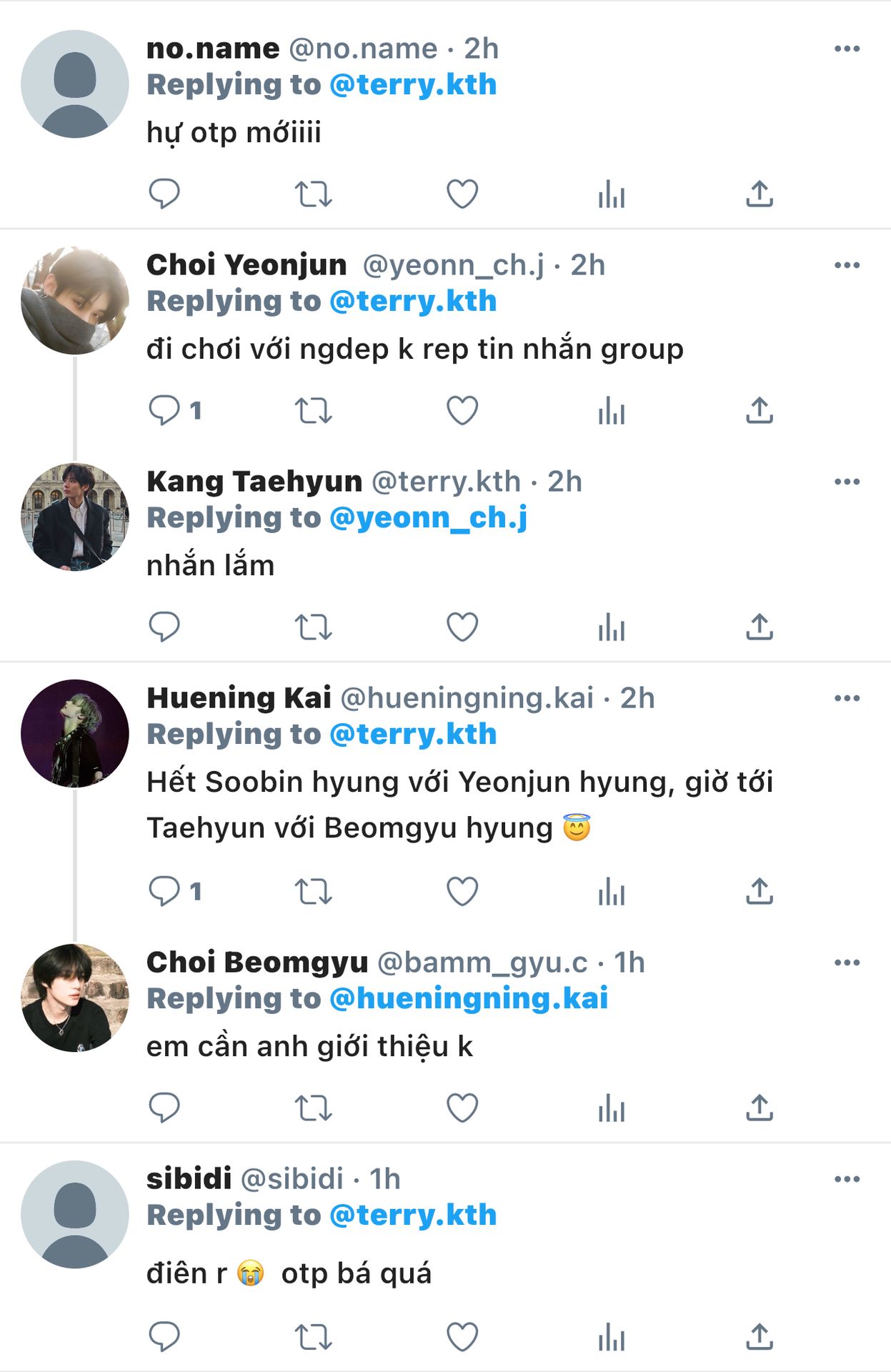Screen dimensions: 891x1372
Task: Open Choi Yeonjun's profile picture
Action: click(x=75, y=301)
